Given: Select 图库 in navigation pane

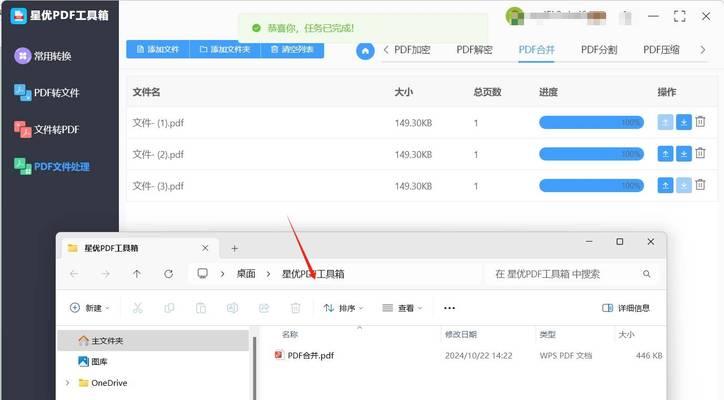Looking at the screenshot, I should 93,362.
